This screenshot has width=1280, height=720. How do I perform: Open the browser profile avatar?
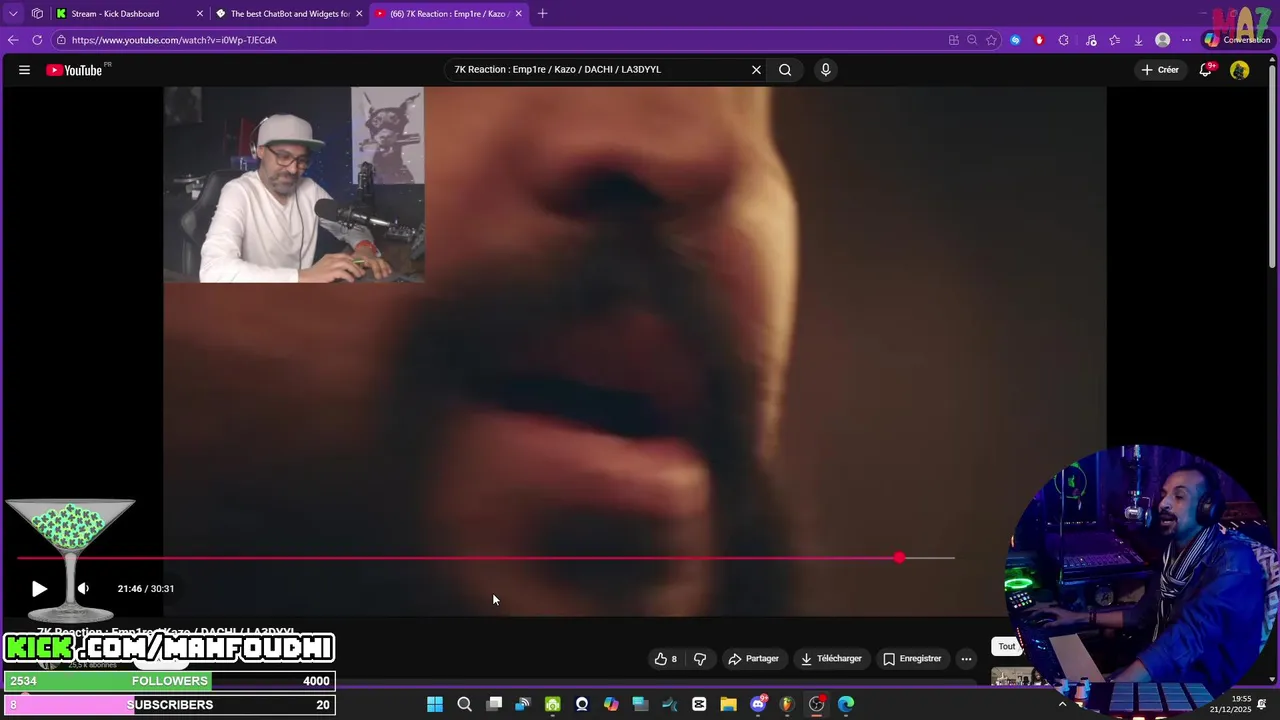(x=1162, y=40)
